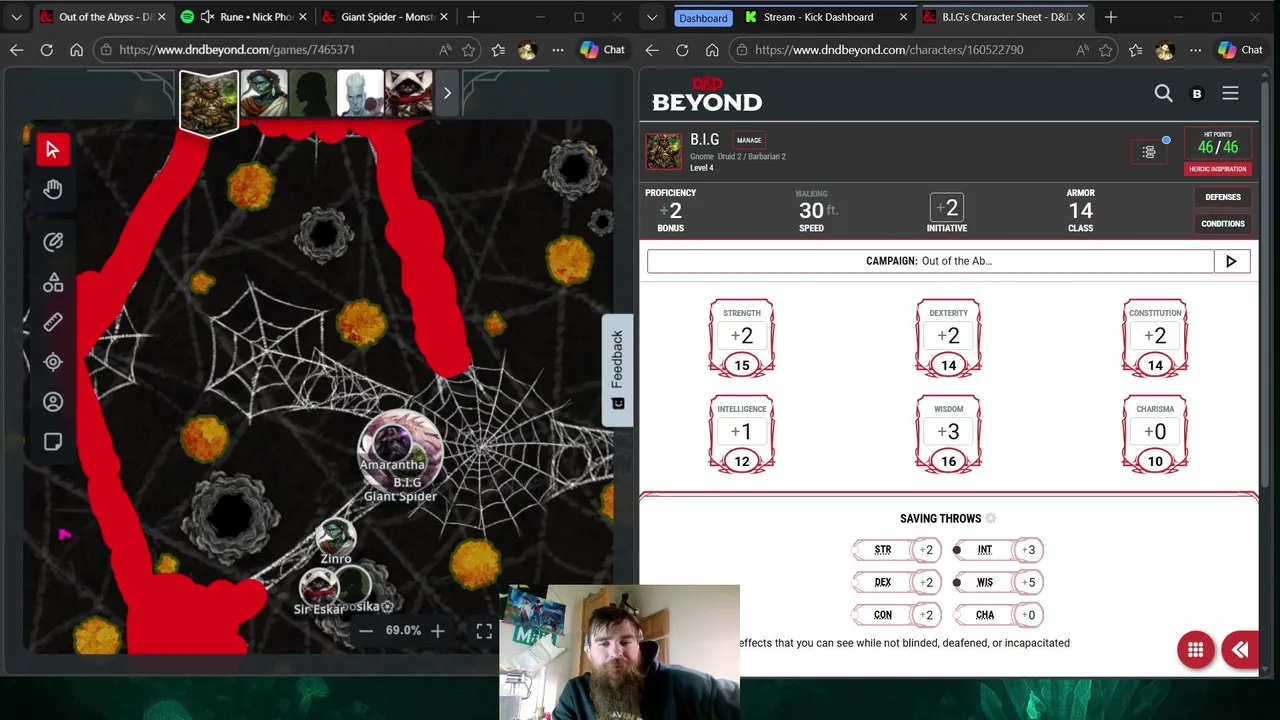Viewport: 1280px width, 720px height.
Task: Roll the INT saving throw +3
Action: 1028,550
